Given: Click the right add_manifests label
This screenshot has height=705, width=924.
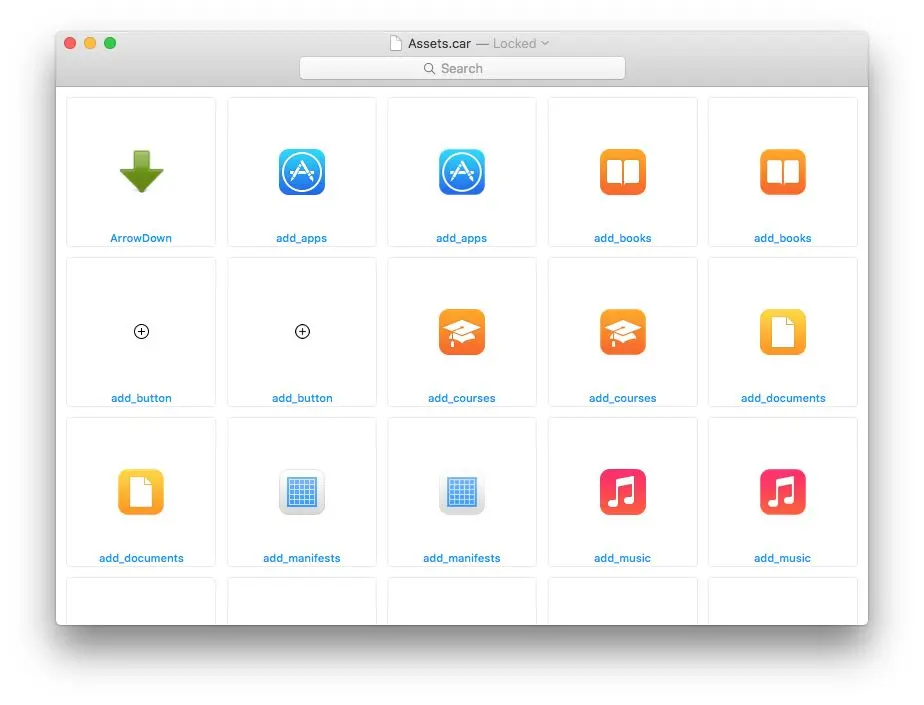Looking at the screenshot, I should pos(461,558).
